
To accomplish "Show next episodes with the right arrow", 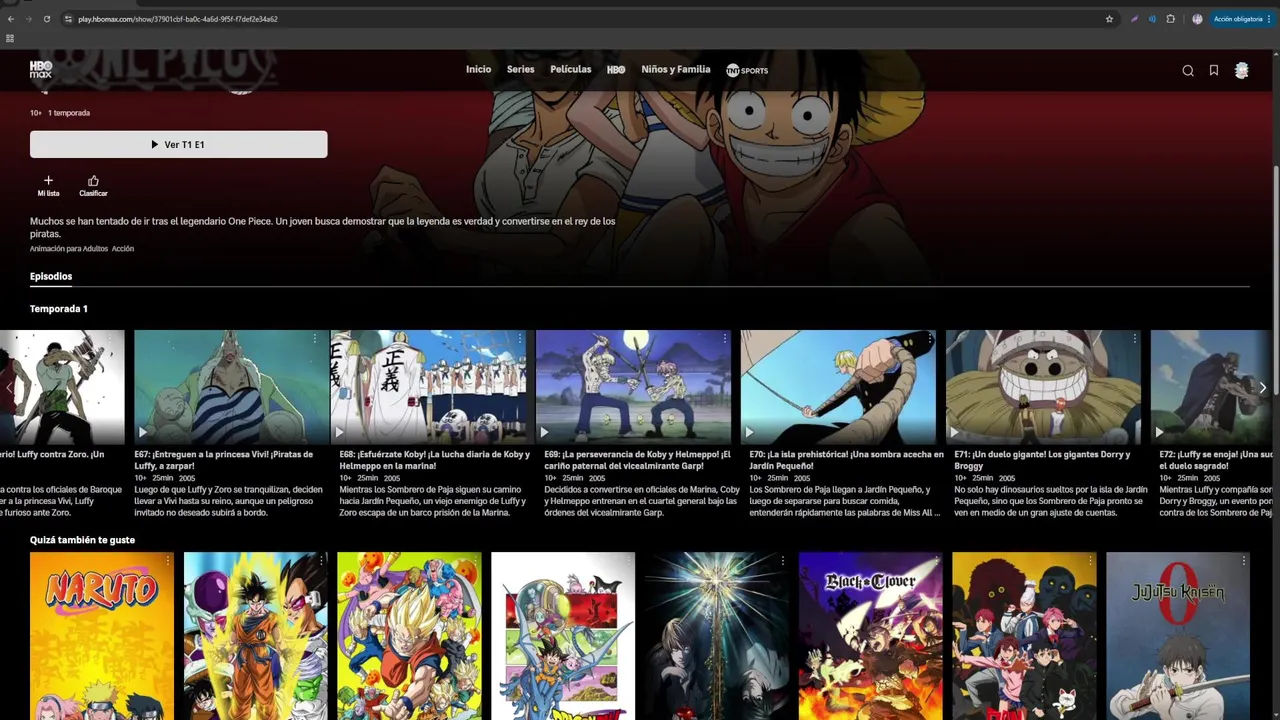I will pos(1263,387).
